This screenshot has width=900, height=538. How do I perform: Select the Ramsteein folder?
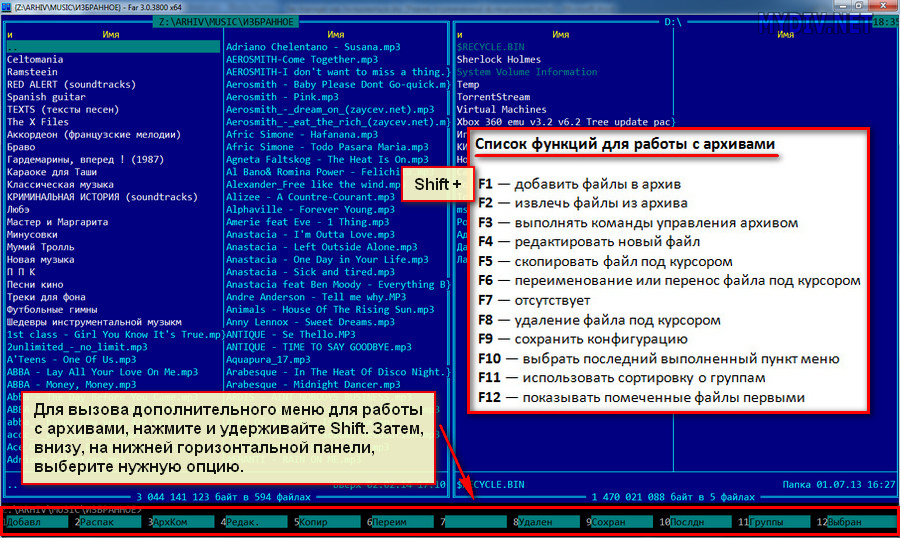click(32, 72)
